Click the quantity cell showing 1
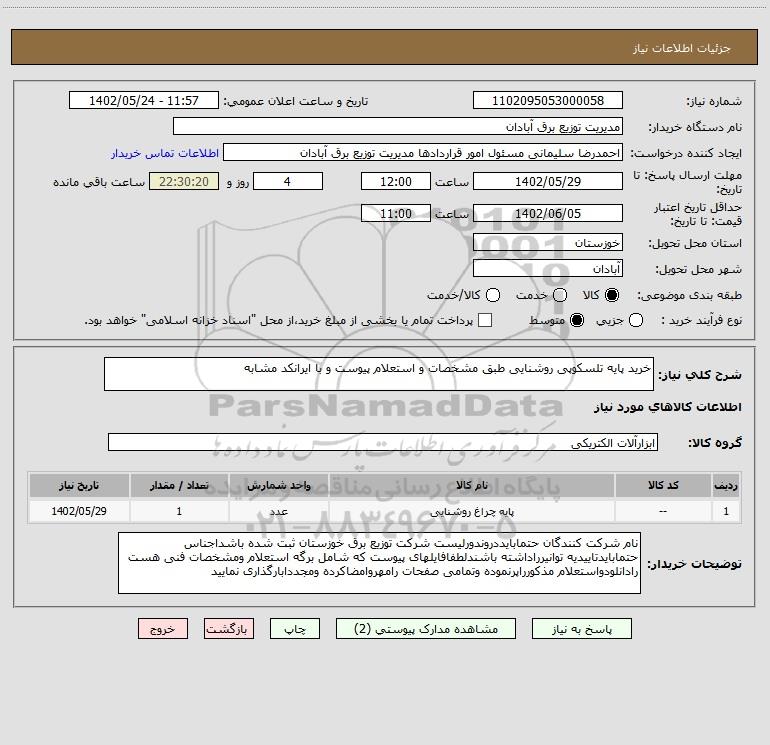770x745 pixels. [179, 511]
